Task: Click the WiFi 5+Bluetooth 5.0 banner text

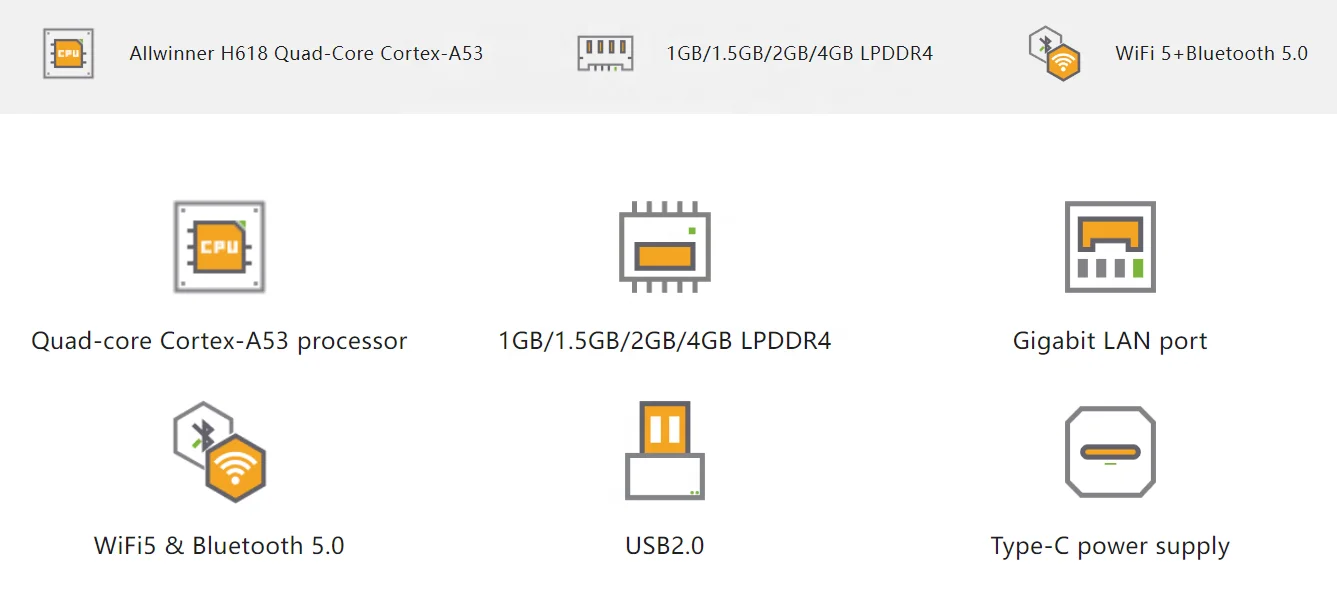Action: pos(1211,54)
